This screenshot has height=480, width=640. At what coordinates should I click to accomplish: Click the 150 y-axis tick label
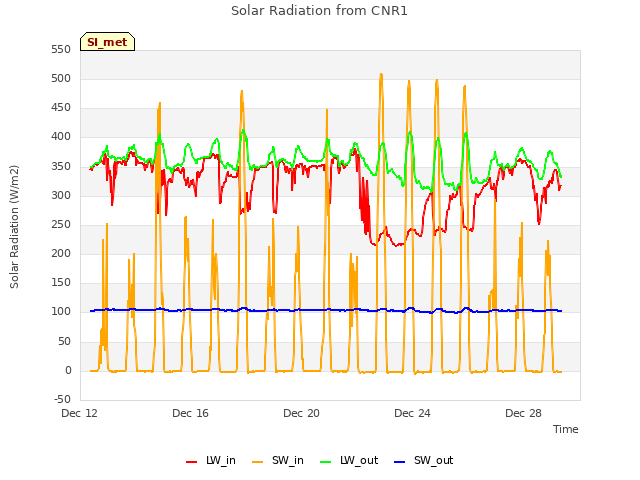click(61, 282)
